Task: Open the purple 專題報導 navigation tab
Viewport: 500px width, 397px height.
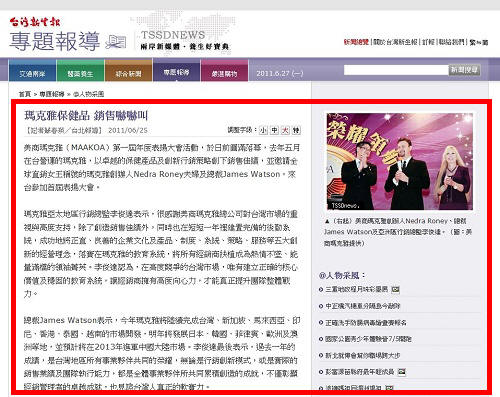Action: (x=176, y=71)
